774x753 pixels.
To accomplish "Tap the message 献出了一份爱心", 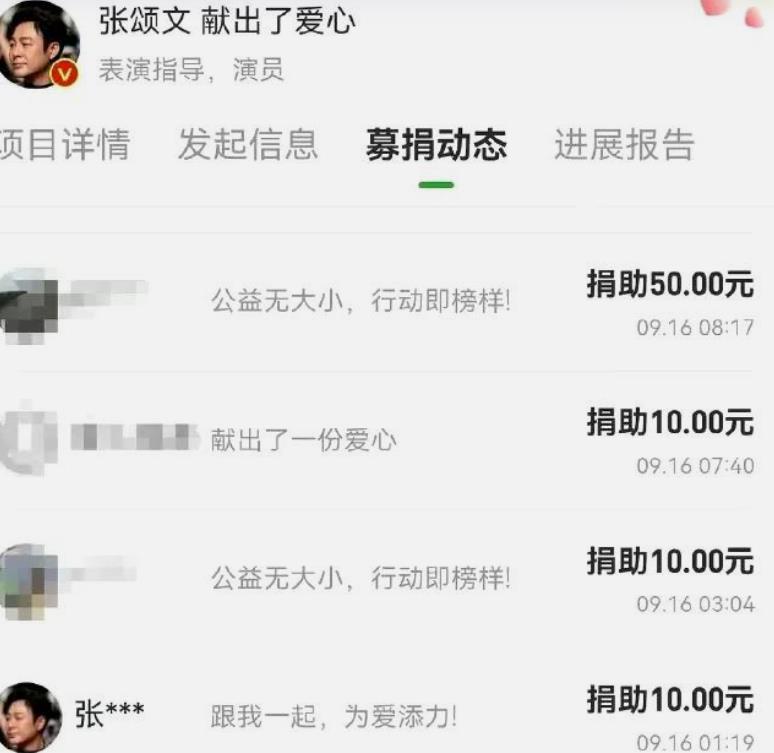I will click(x=304, y=440).
